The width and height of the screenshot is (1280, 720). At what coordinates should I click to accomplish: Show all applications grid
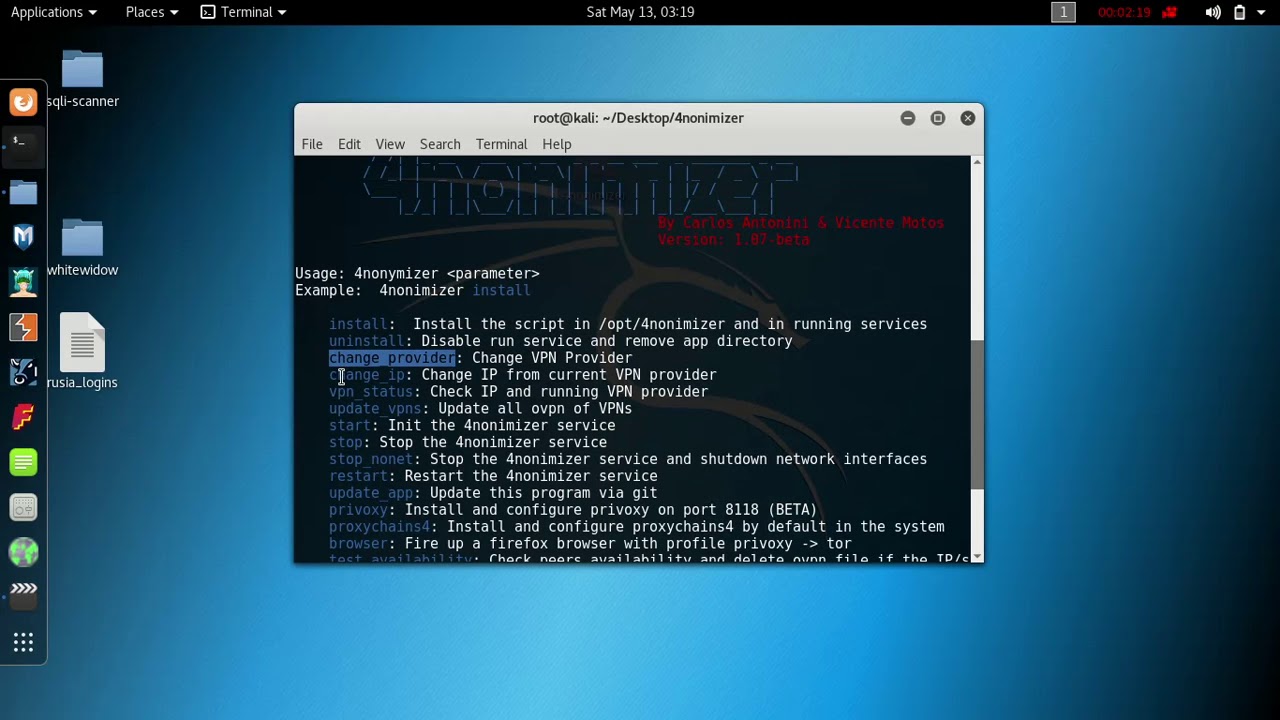pyautogui.click(x=23, y=642)
